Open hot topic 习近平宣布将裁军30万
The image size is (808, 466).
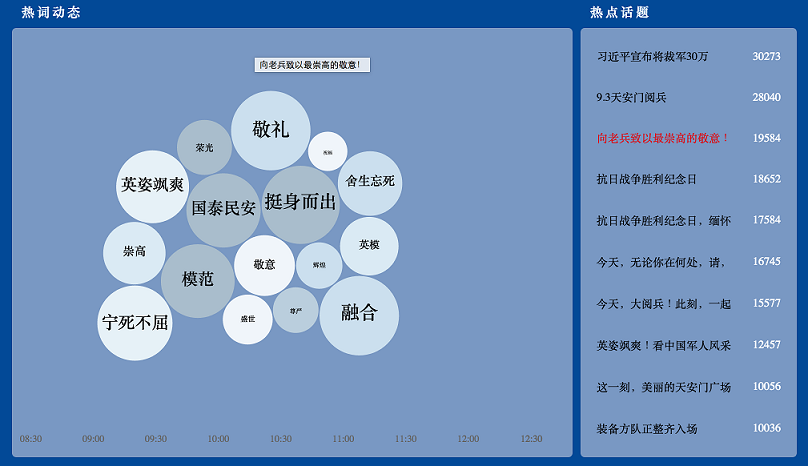pyautogui.click(x=652, y=57)
